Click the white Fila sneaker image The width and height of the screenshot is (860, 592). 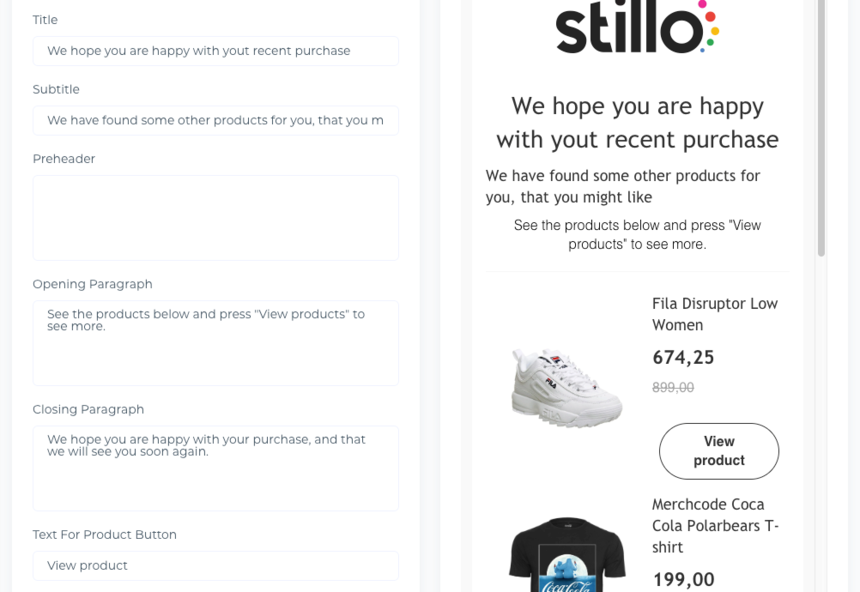click(x=566, y=386)
